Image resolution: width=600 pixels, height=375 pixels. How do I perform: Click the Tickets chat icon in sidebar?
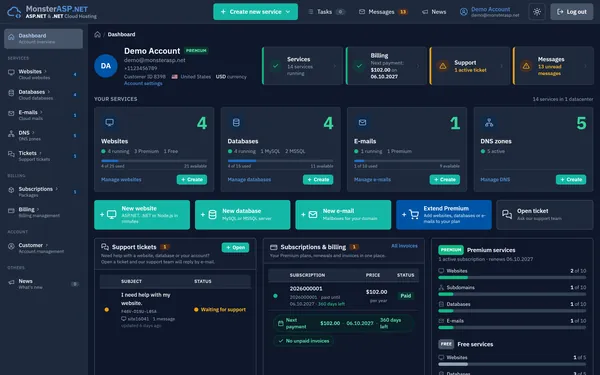click(x=11, y=154)
